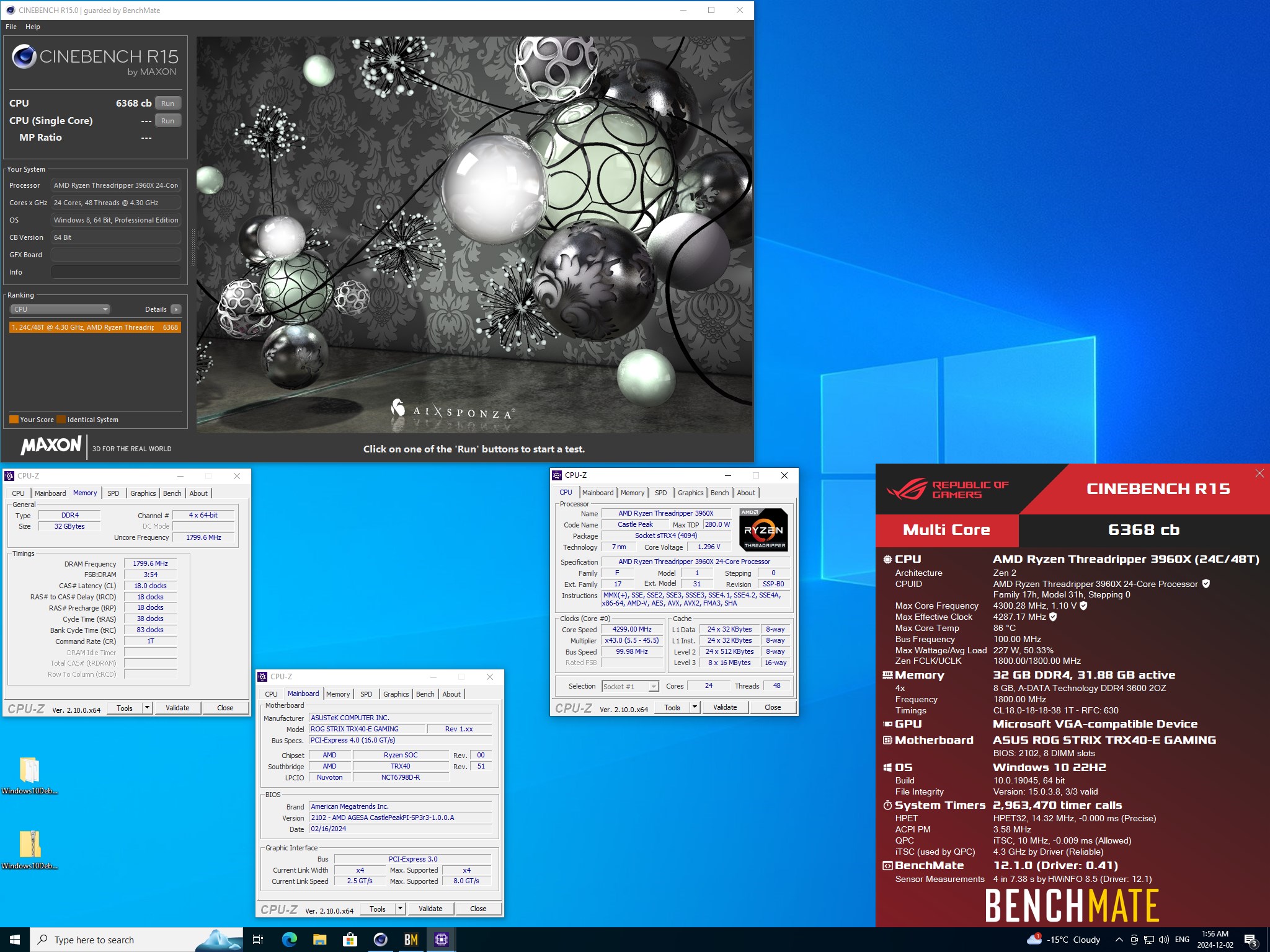Click the Motherboard section icon in BenchMate
The height and width of the screenshot is (952, 1270).
click(x=887, y=740)
